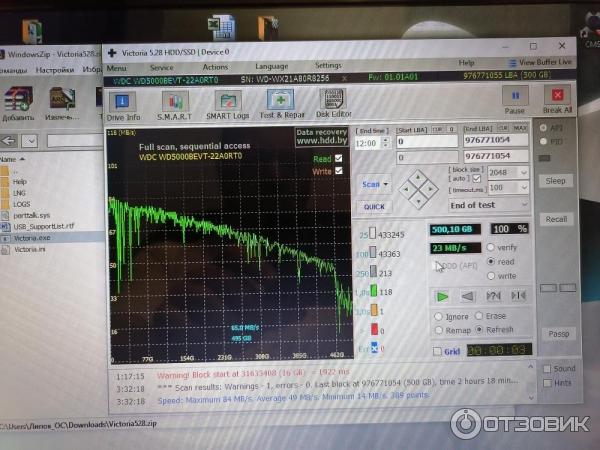The width and height of the screenshot is (600, 450).
Task: Select the verify radio option
Action: pos(491,247)
